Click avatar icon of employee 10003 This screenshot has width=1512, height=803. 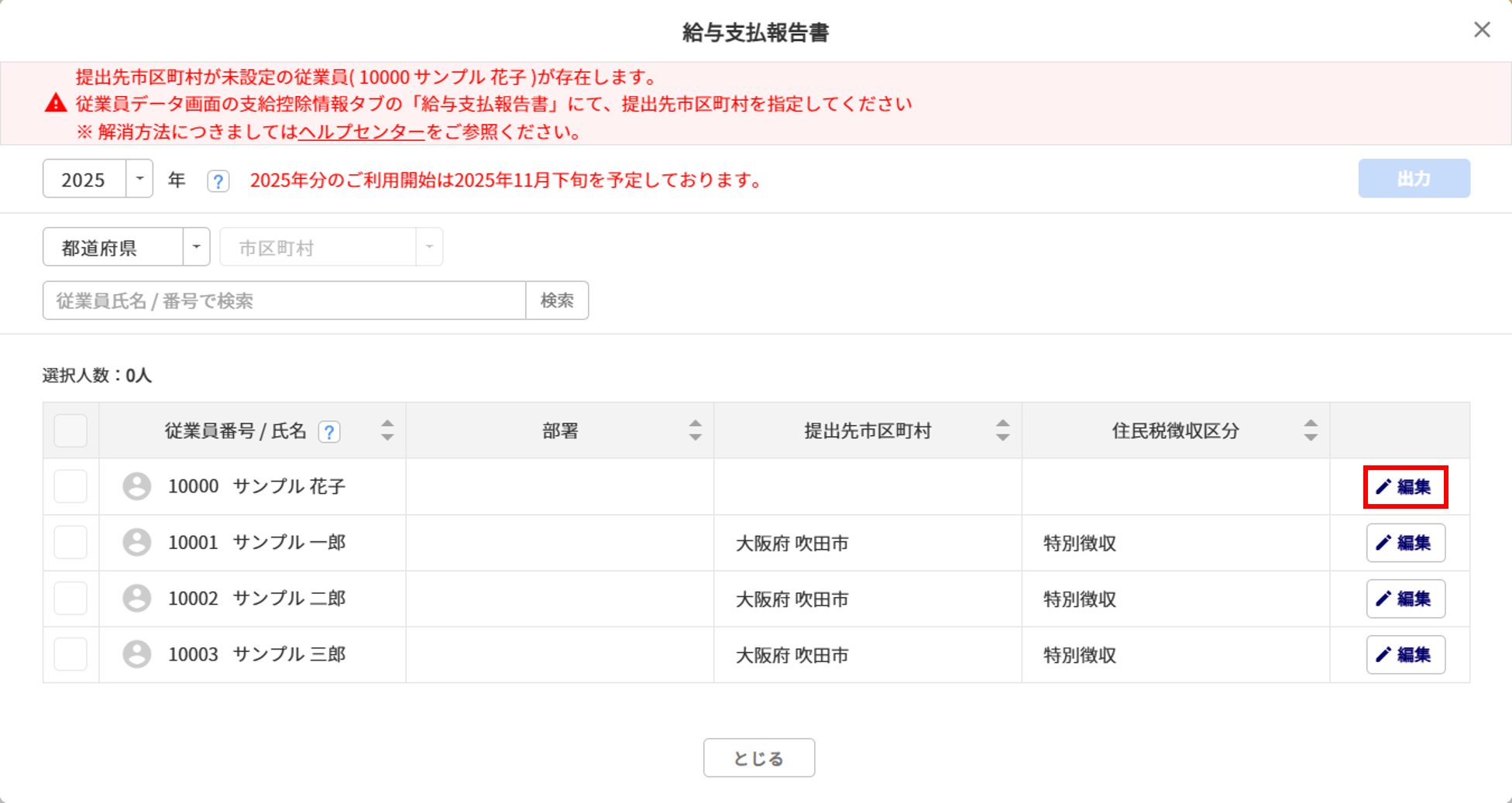tap(137, 654)
